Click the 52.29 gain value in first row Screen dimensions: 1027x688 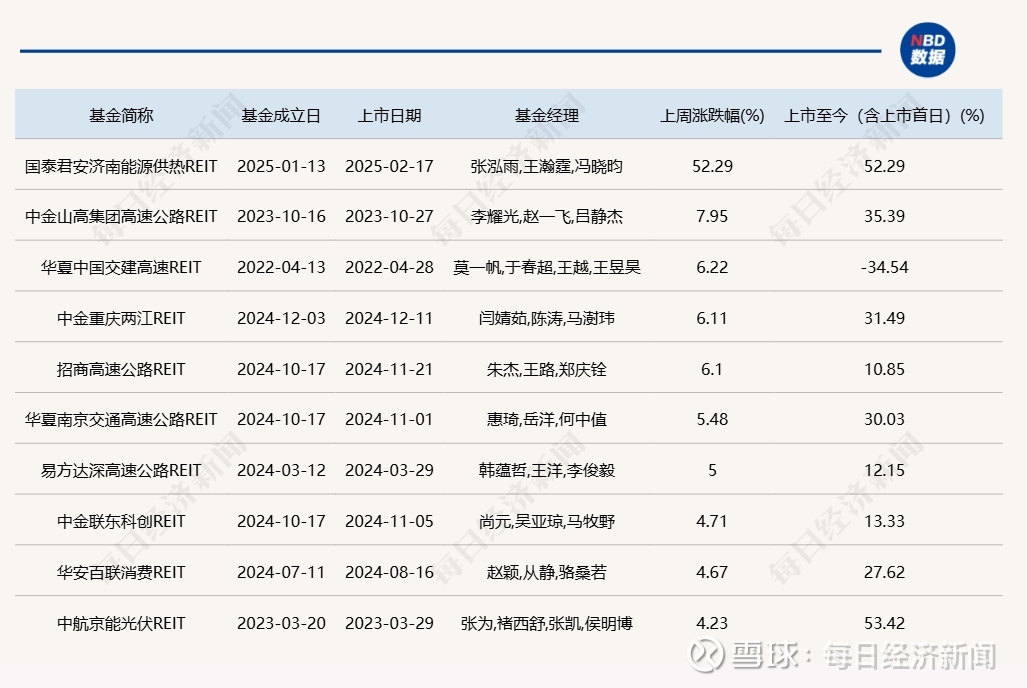(x=711, y=165)
